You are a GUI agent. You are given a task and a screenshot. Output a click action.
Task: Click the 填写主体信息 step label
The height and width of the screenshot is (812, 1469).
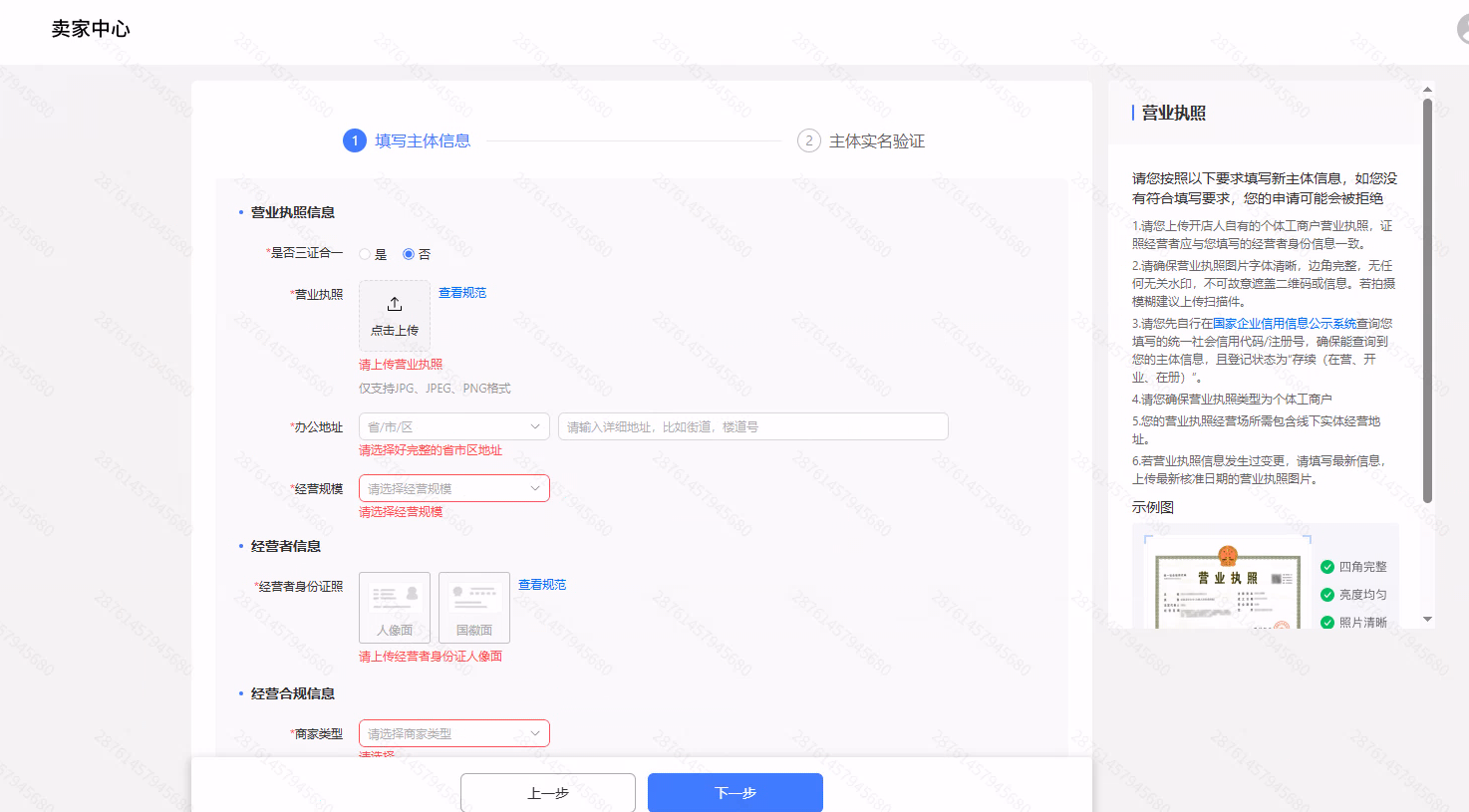click(x=423, y=141)
